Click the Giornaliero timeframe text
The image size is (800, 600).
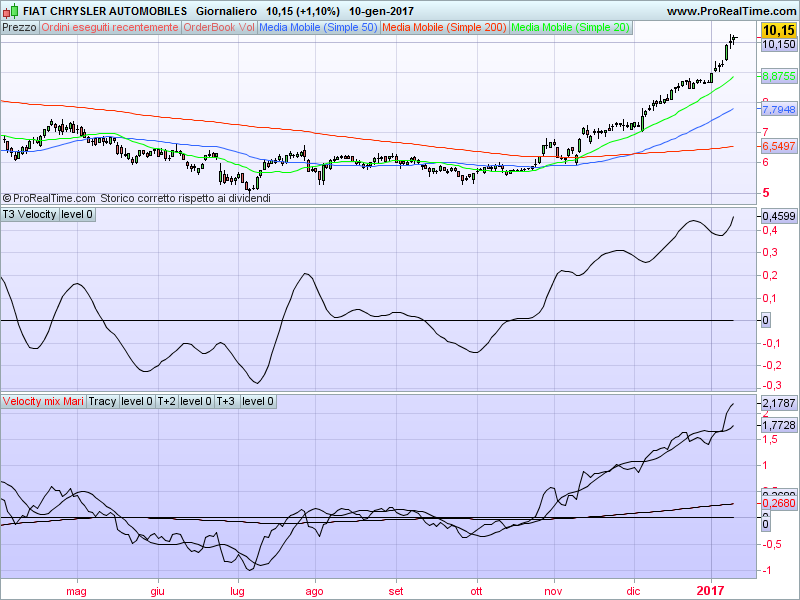[x=226, y=11]
